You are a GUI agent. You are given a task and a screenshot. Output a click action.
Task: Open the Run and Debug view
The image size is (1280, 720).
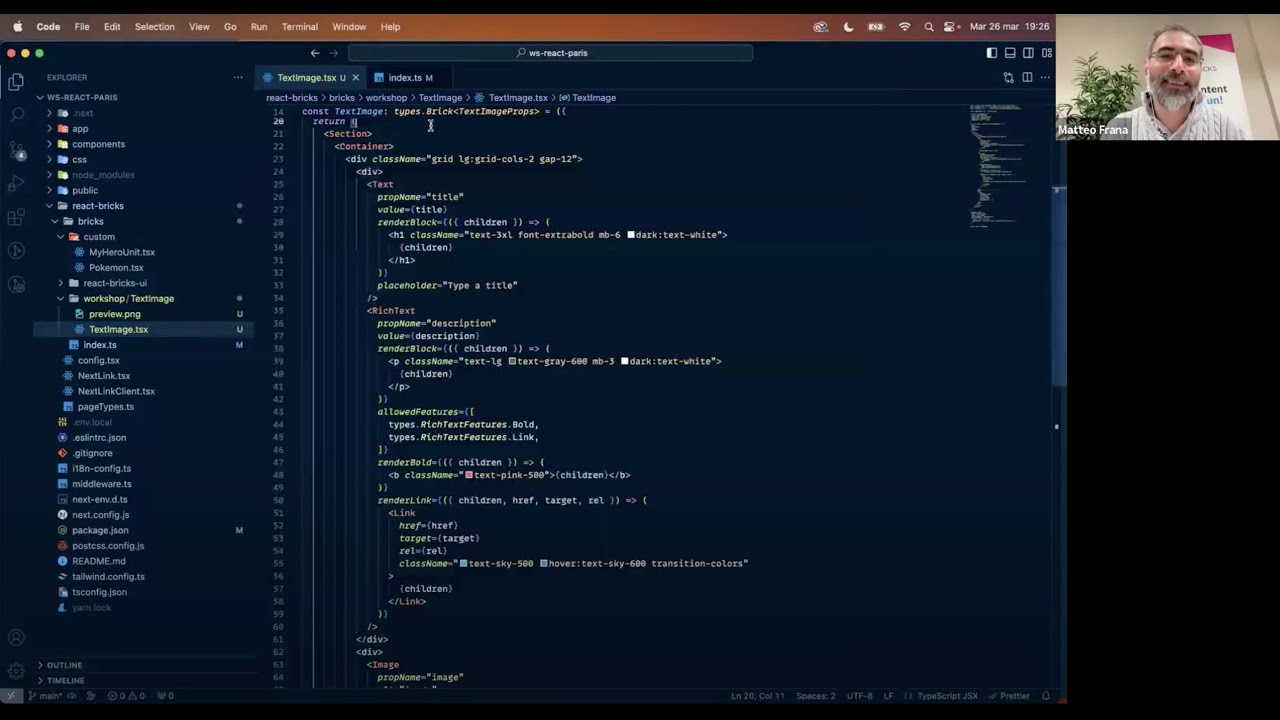(16, 183)
